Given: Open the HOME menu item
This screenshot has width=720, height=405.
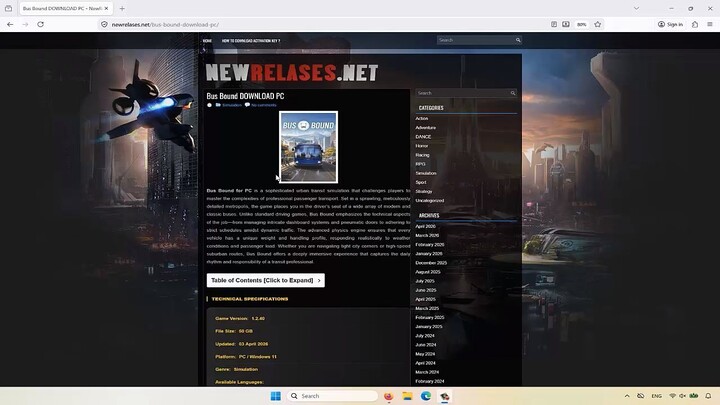Looking at the screenshot, I should 207,41.
